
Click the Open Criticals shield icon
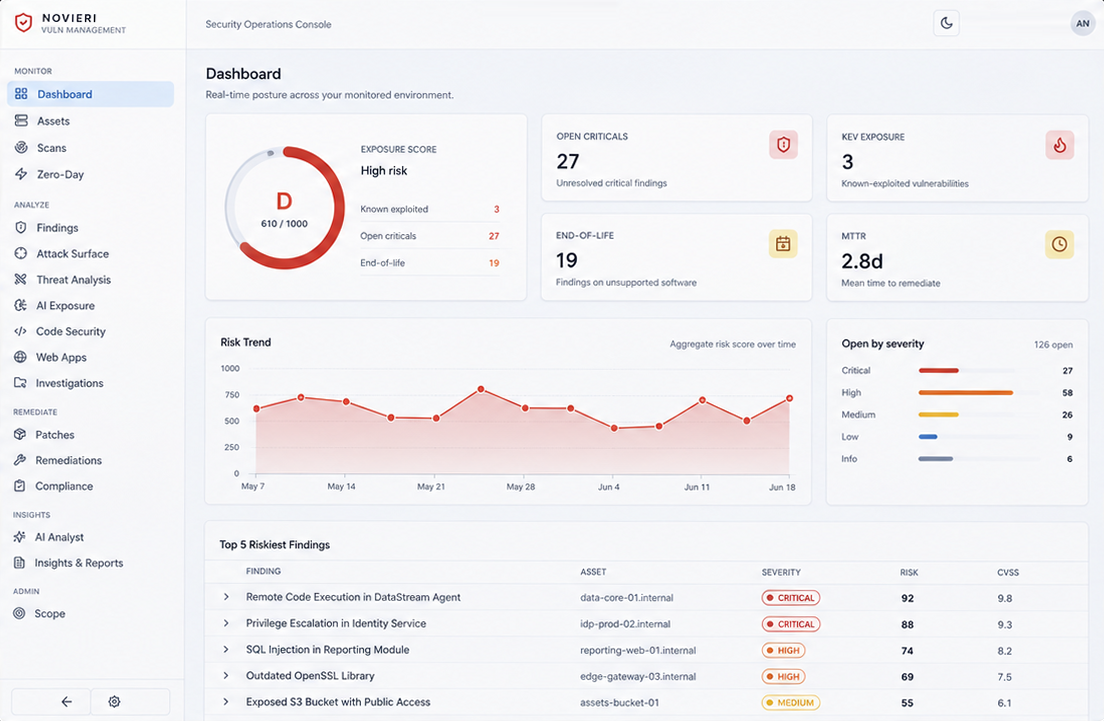[x=783, y=144]
